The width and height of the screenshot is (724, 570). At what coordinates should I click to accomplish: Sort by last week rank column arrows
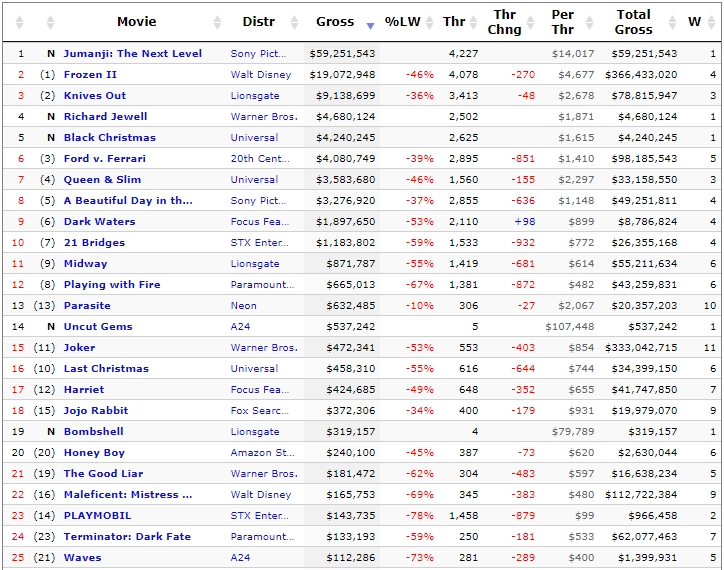click(x=50, y=22)
